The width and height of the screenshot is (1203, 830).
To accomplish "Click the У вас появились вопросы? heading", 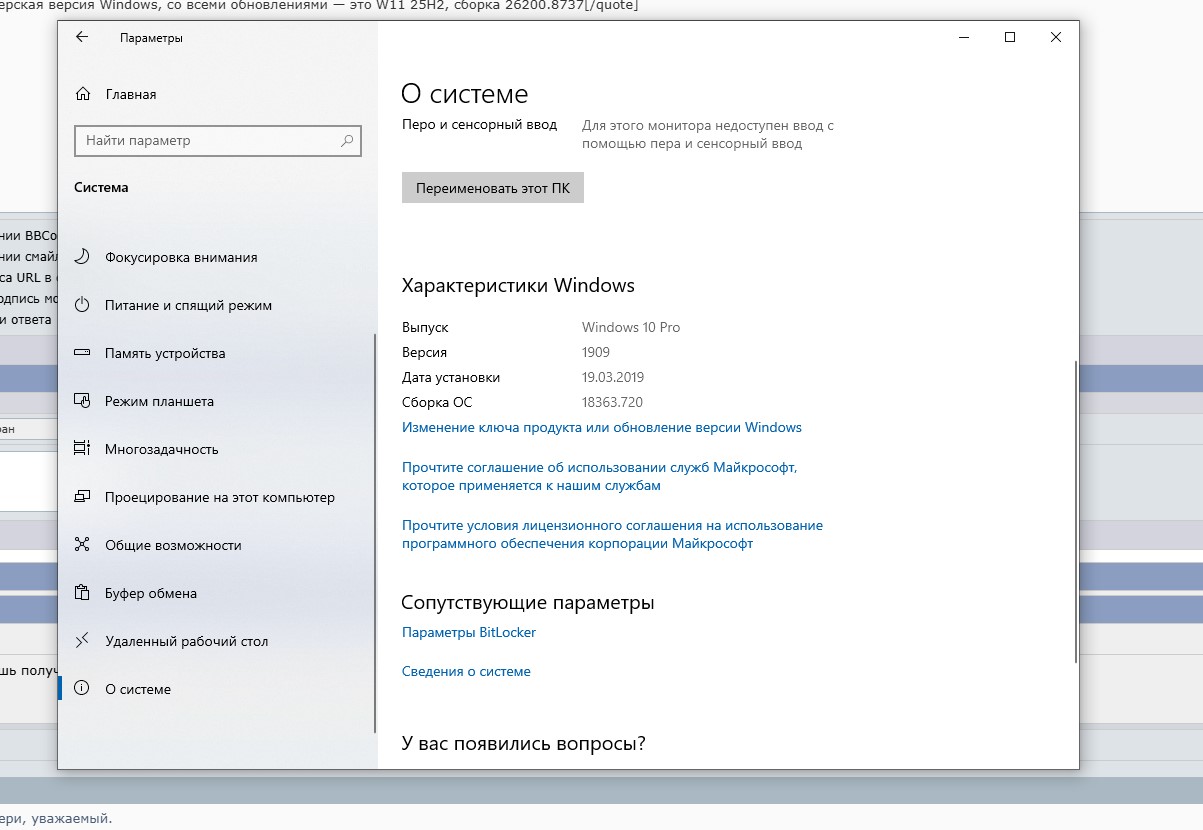I will point(523,744).
